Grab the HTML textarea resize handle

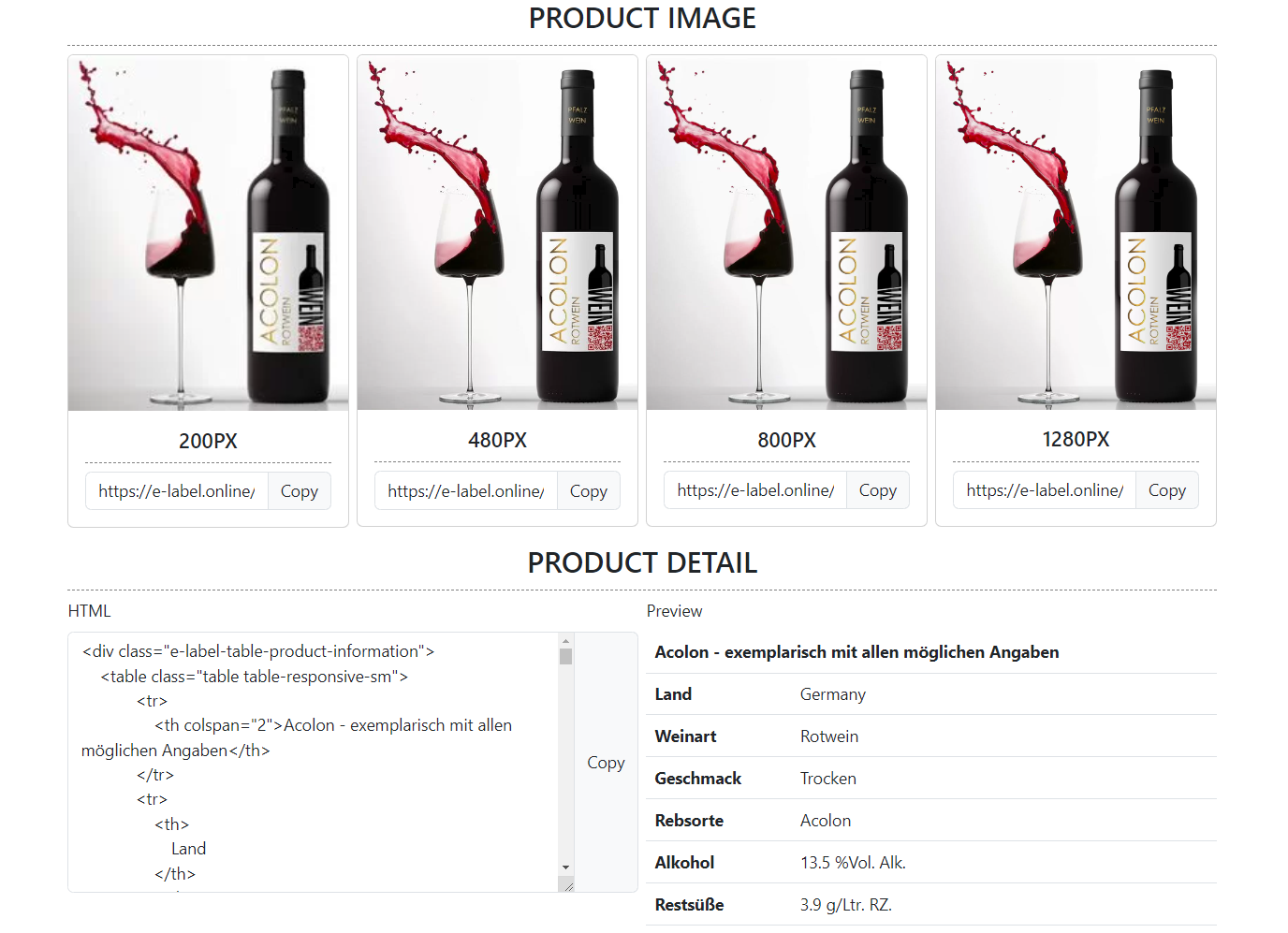567,885
